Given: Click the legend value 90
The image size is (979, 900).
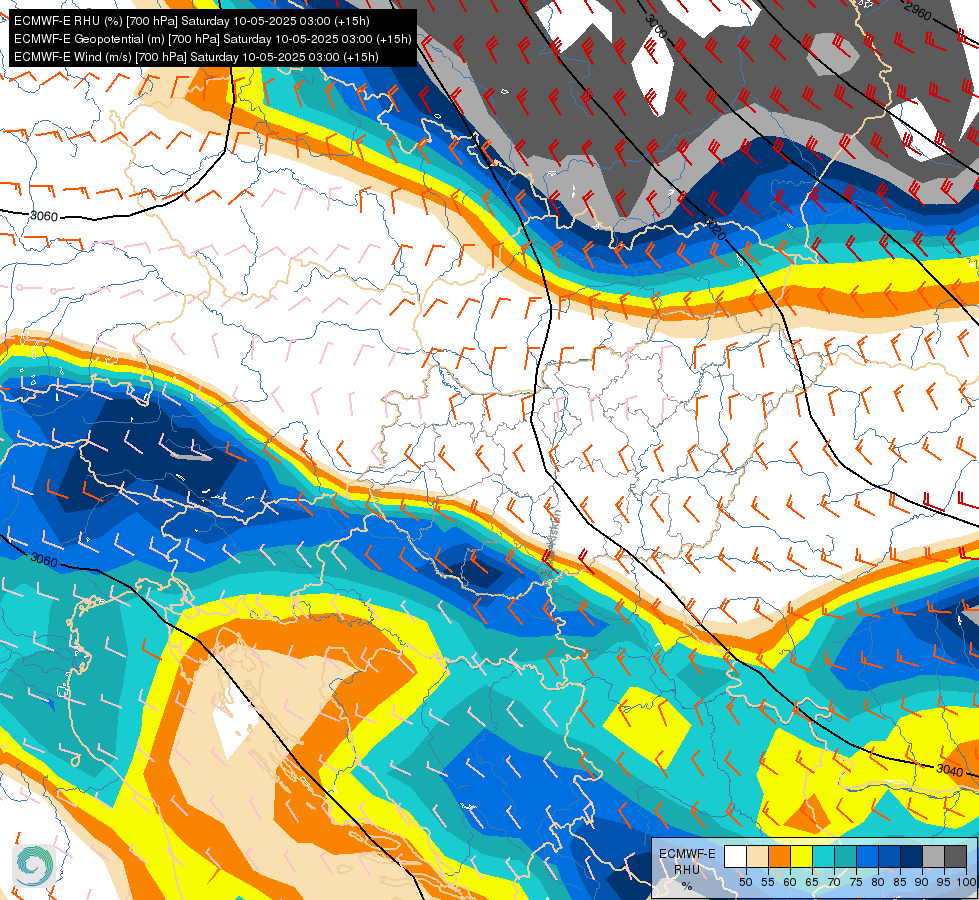Looking at the screenshot, I should (922, 882).
